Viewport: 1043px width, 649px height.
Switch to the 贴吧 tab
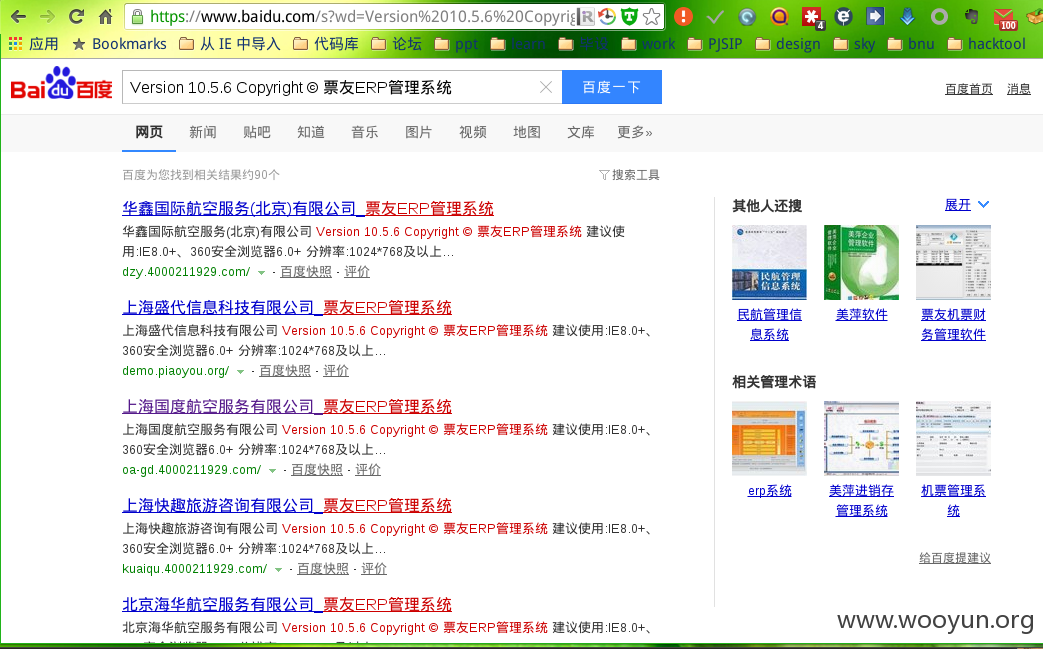[257, 132]
